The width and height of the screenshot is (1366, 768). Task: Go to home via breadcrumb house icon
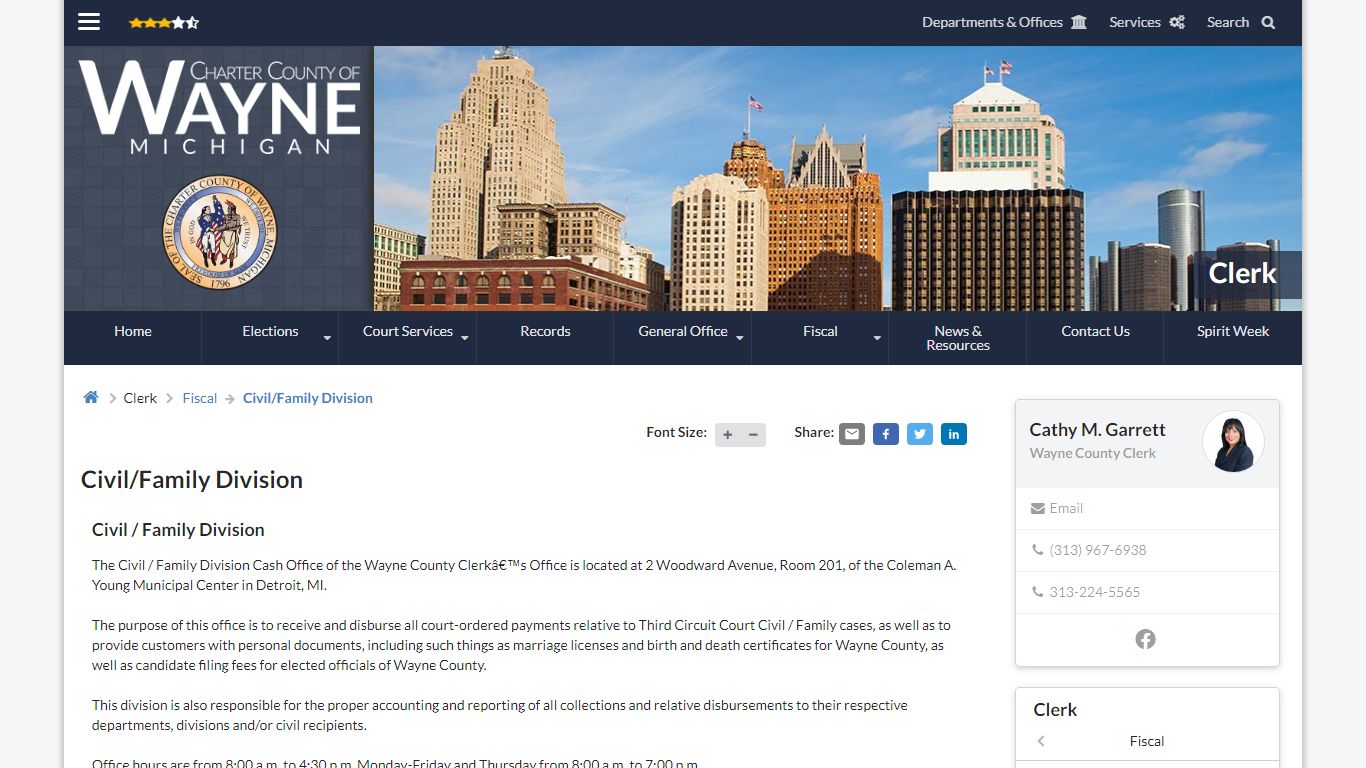tap(91, 397)
